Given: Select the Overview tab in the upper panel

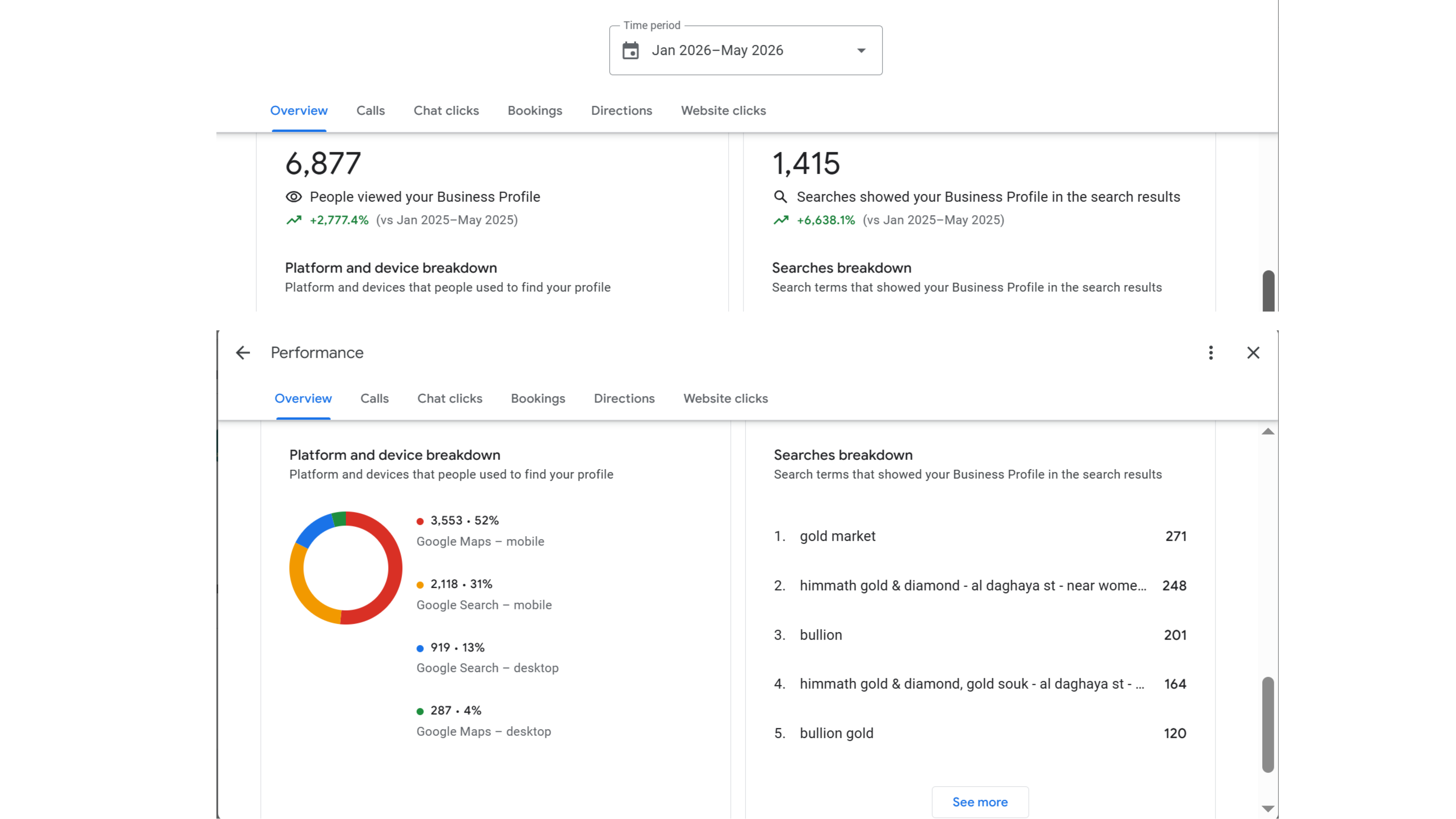Looking at the screenshot, I should pyautogui.click(x=299, y=111).
